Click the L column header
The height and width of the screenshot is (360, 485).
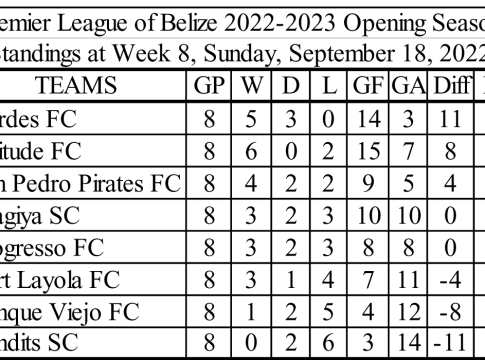(x=328, y=85)
